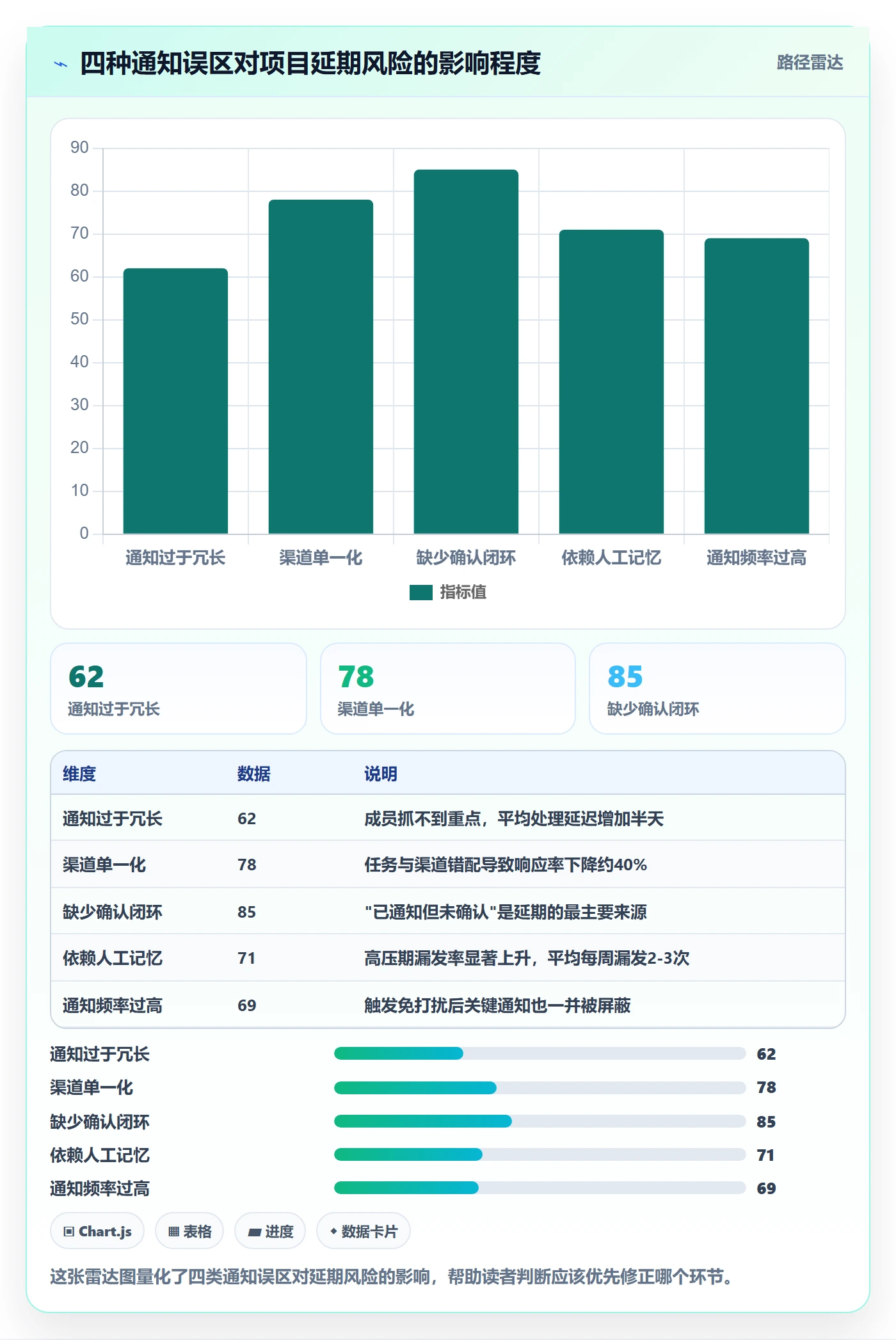896x1340 pixels.
Task: Click the progress value 85
Action: [x=766, y=1122]
